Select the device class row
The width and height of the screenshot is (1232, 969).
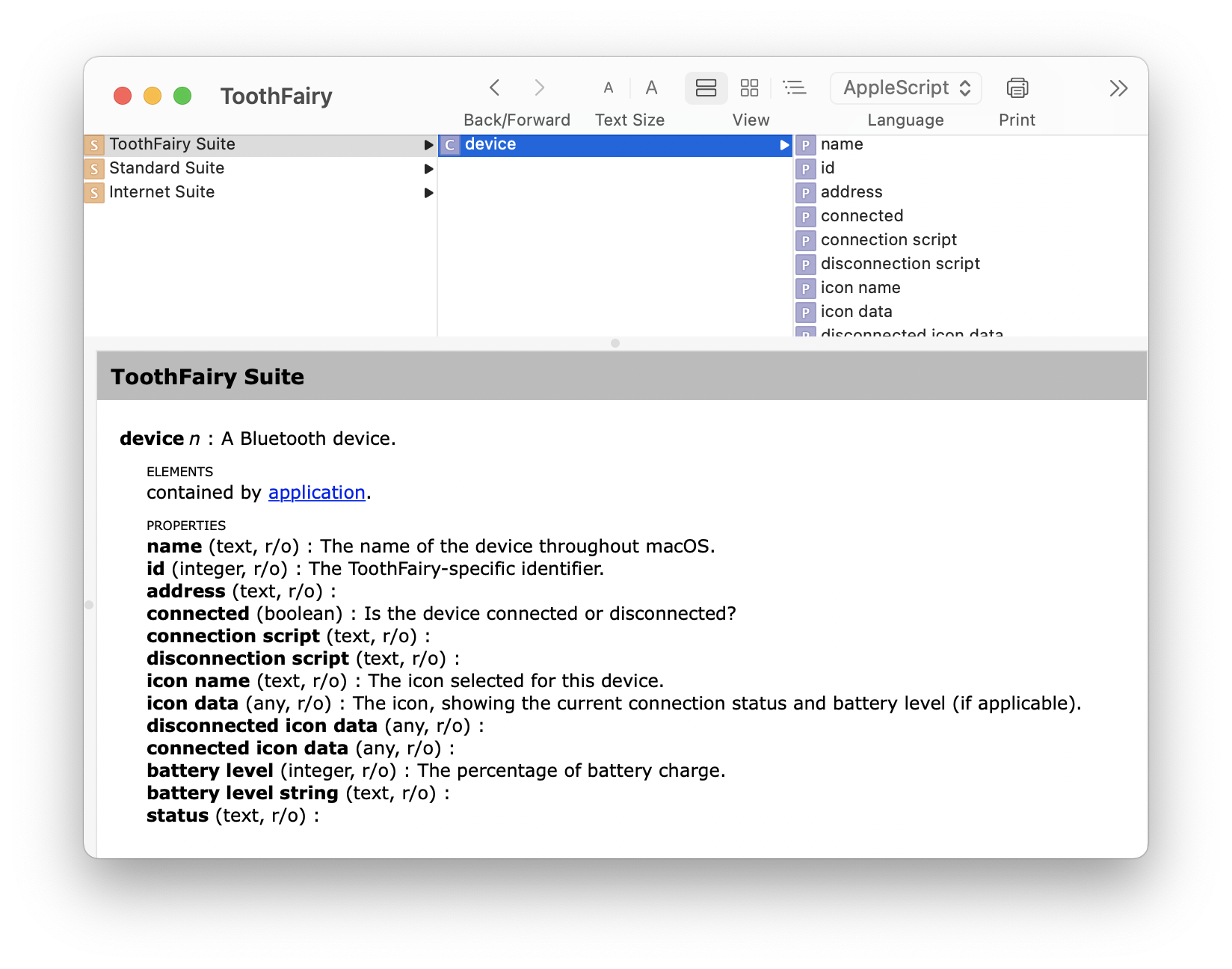click(615, 144)
